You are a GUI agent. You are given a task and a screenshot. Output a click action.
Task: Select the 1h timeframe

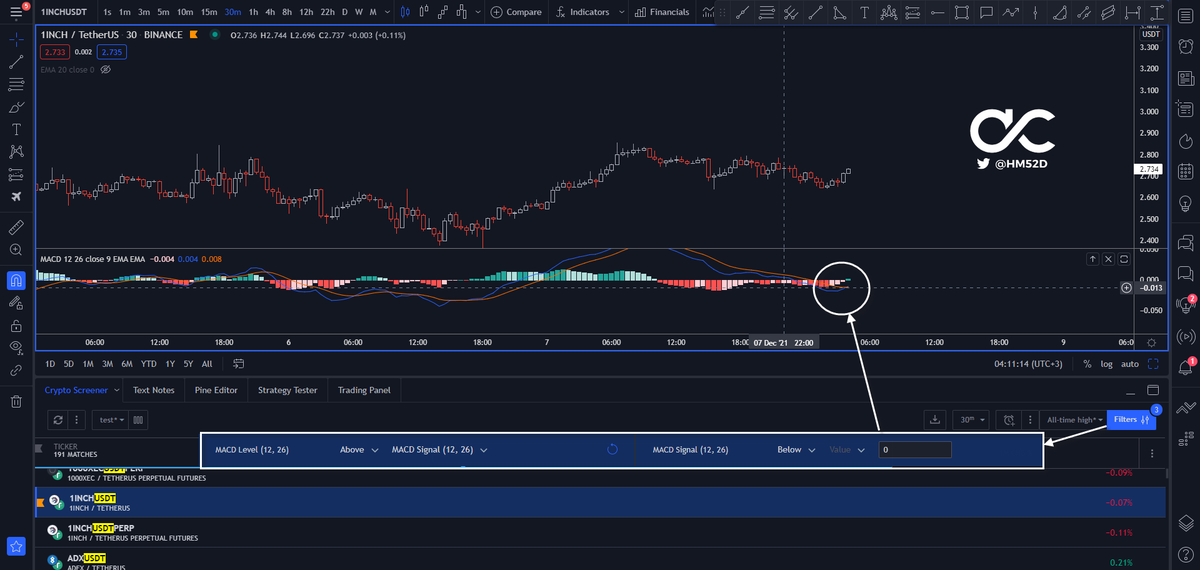[x=253, y=12]
